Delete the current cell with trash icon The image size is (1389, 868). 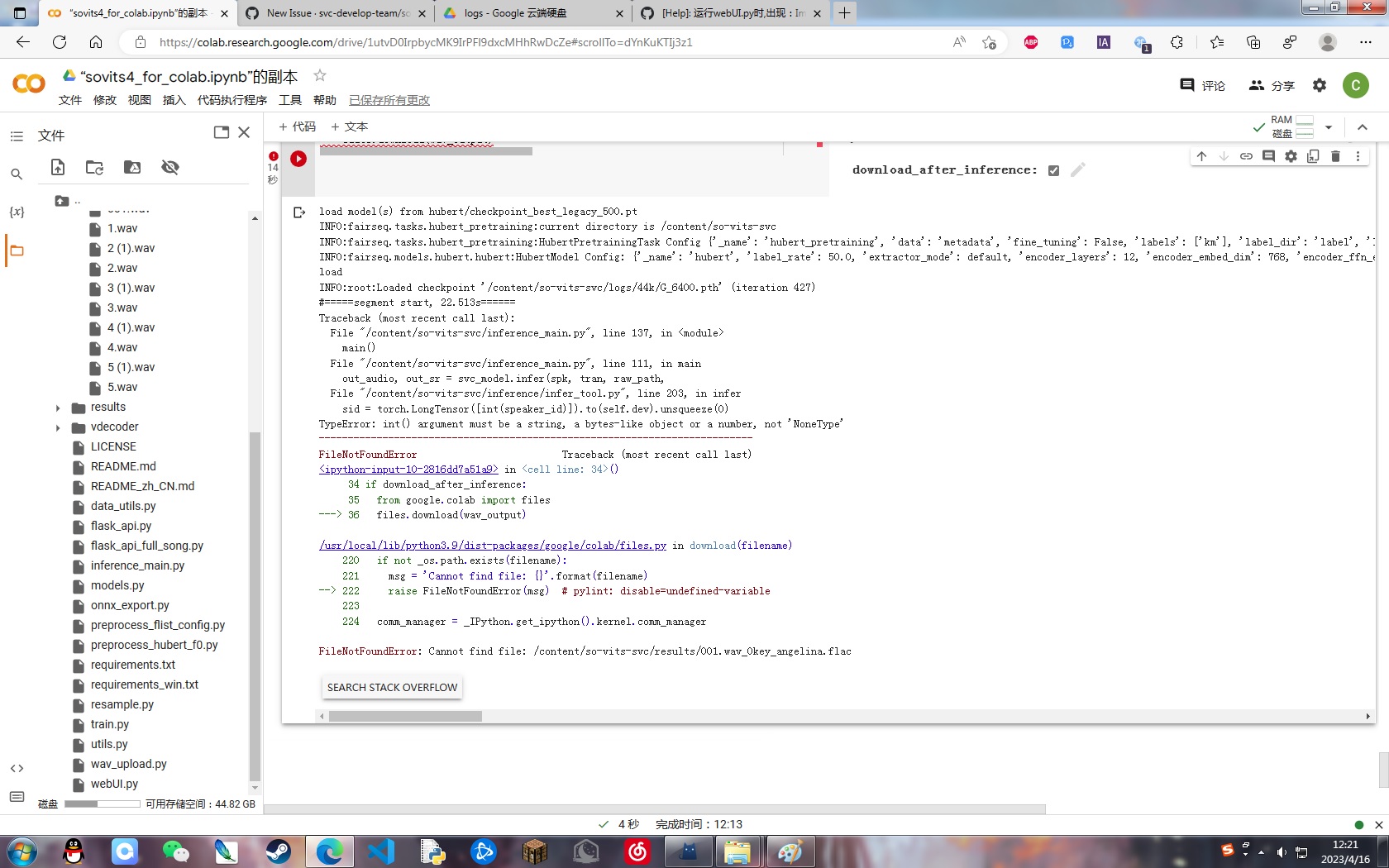[1334, 155]
